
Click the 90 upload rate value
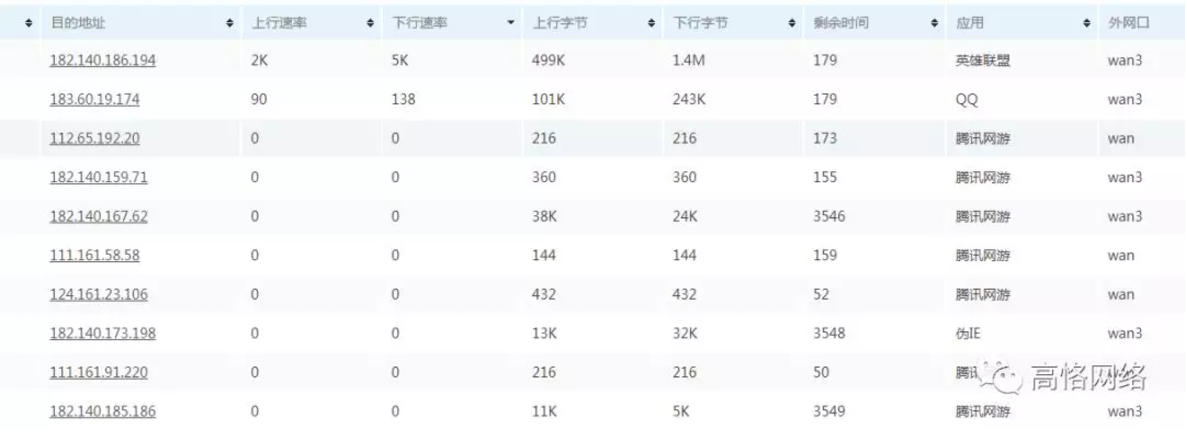point(258,99)
